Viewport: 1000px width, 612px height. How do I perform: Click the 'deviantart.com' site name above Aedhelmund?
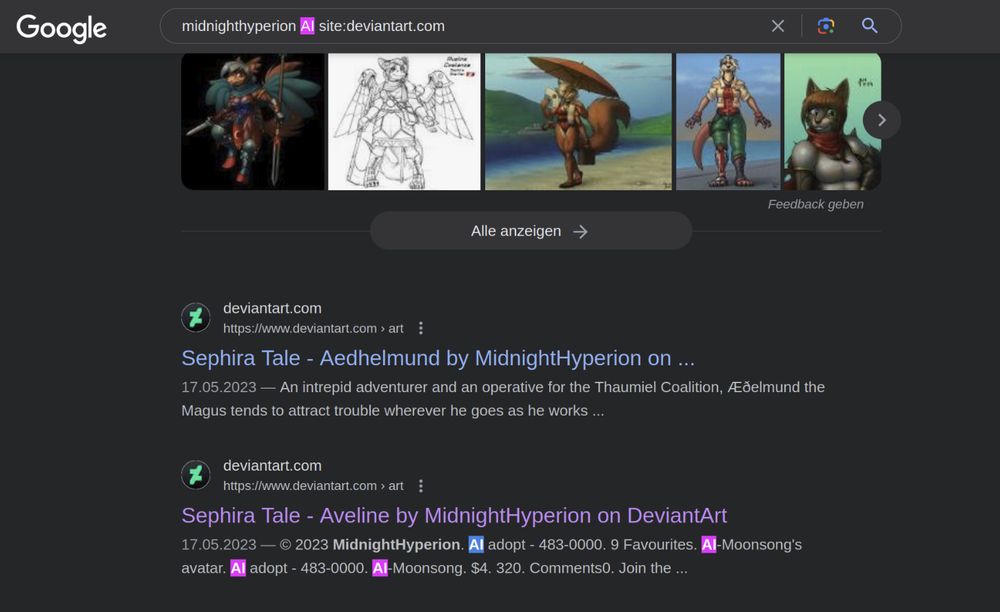click(272, 309)
